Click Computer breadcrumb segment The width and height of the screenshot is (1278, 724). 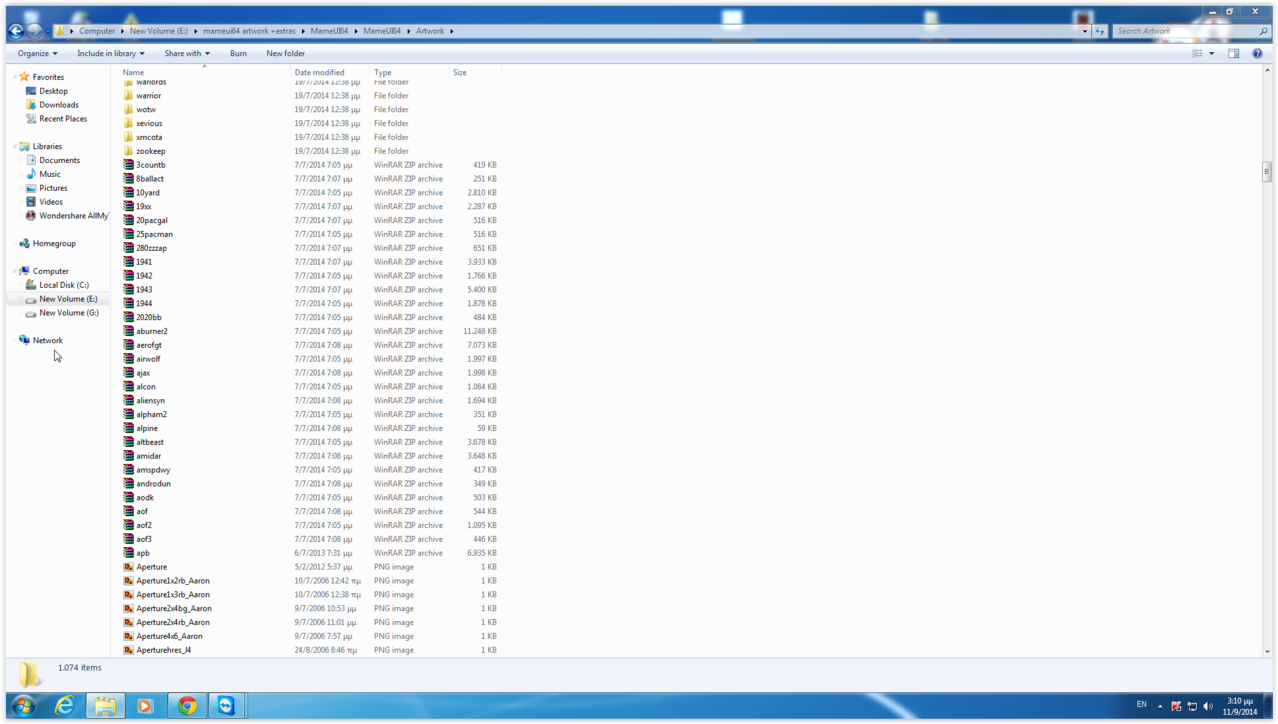tap(97, 31)
